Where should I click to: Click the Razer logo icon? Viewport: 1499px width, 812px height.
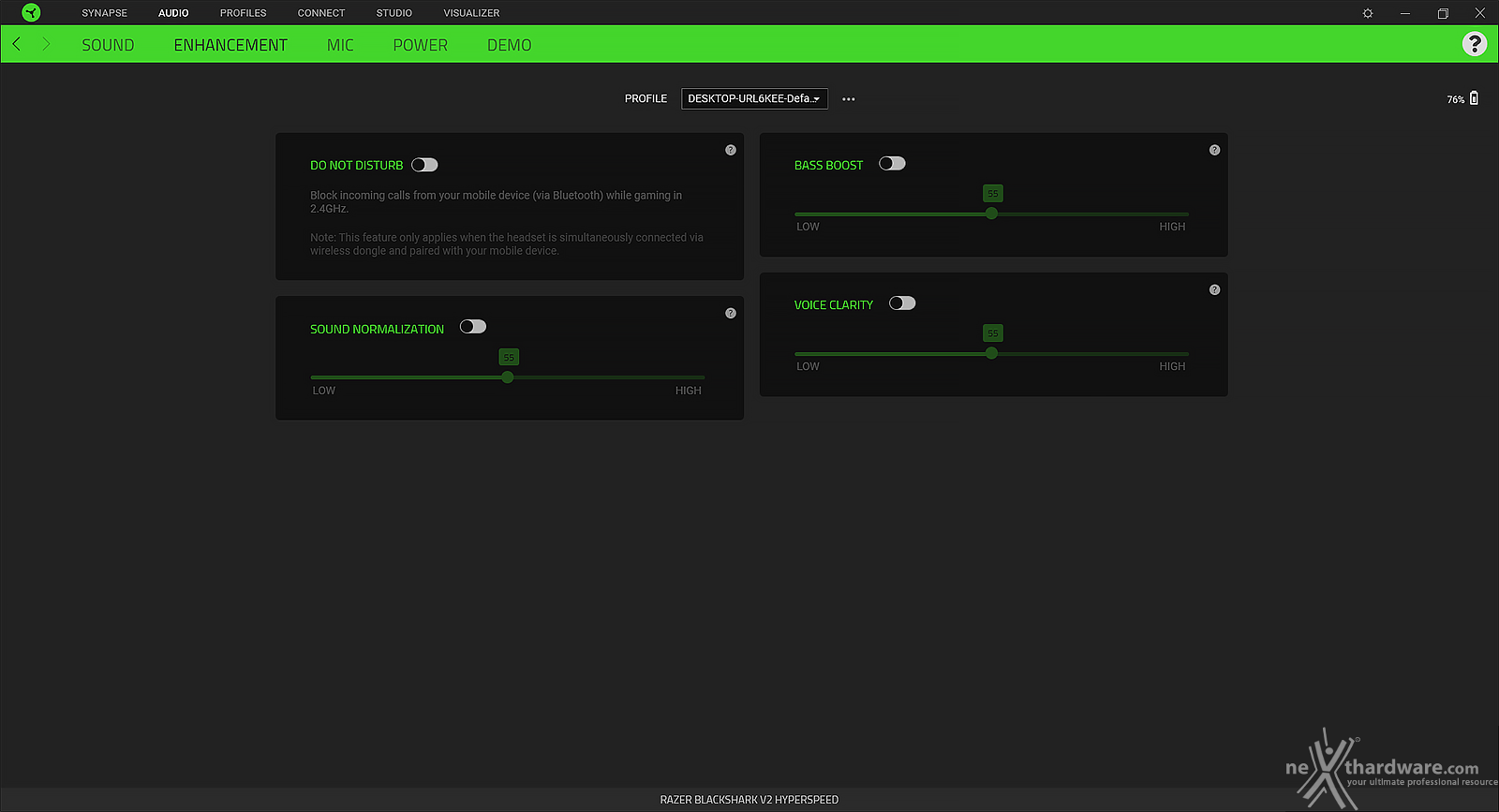pos(31,13)
